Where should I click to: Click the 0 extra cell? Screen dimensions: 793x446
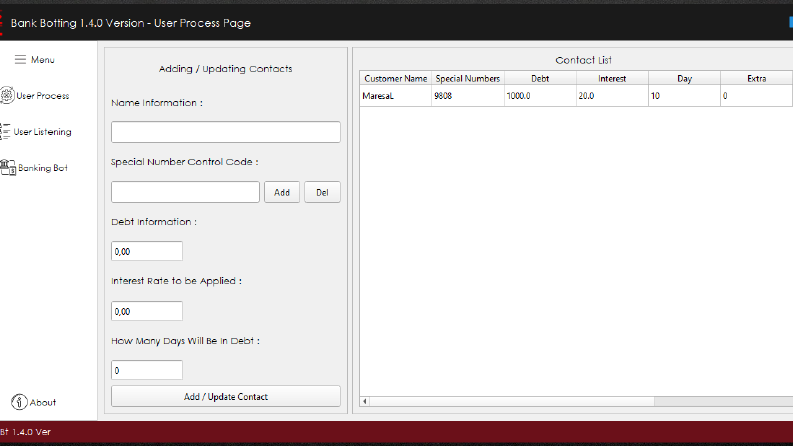click(x=757, y=96)
